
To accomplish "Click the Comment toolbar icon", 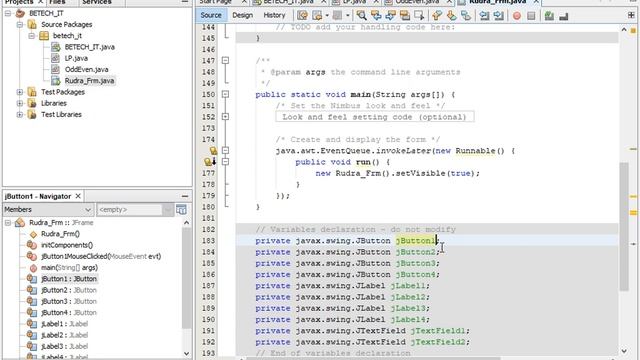I will (x=549, y=16).
